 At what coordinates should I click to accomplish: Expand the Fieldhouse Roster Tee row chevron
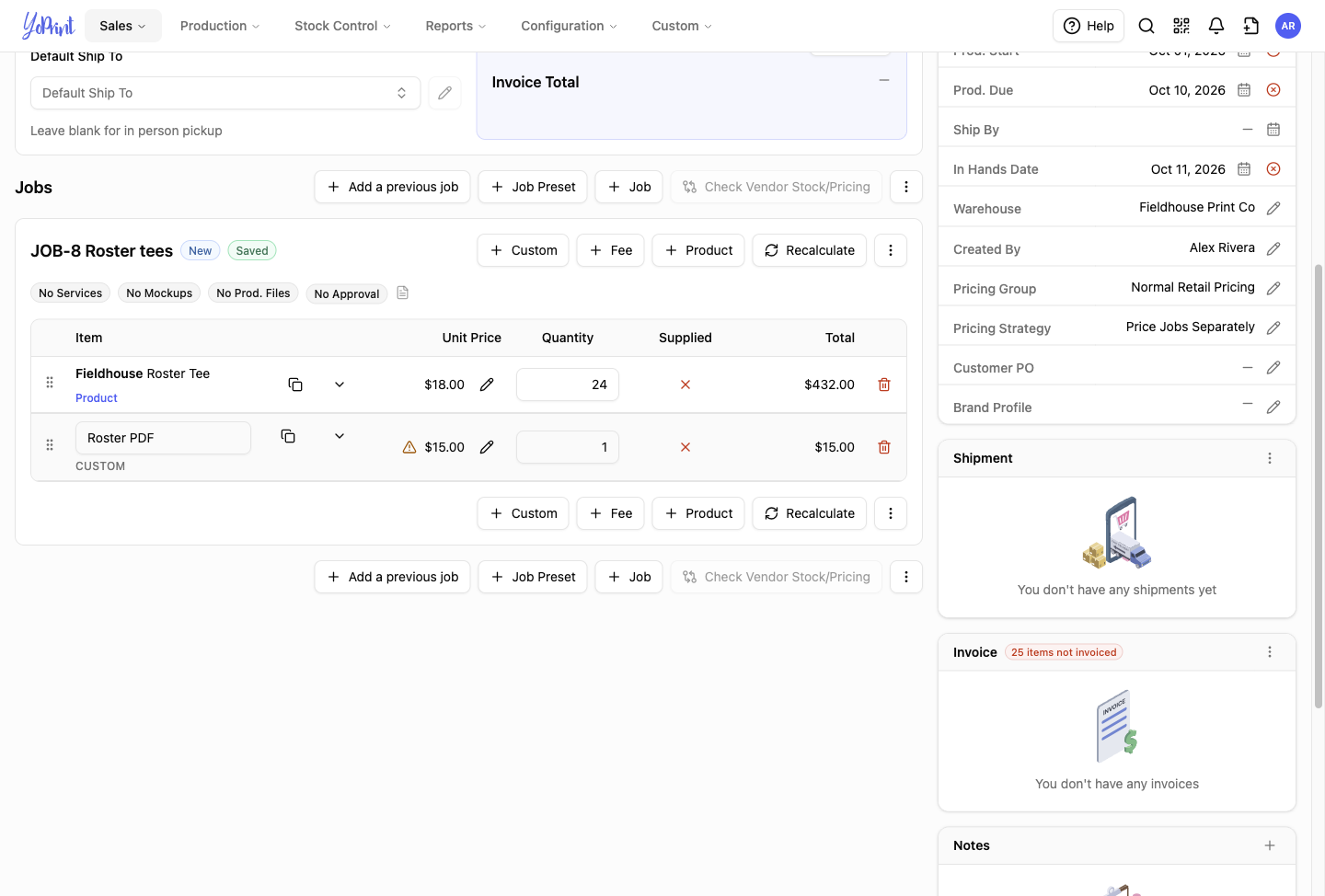point(340,385)
